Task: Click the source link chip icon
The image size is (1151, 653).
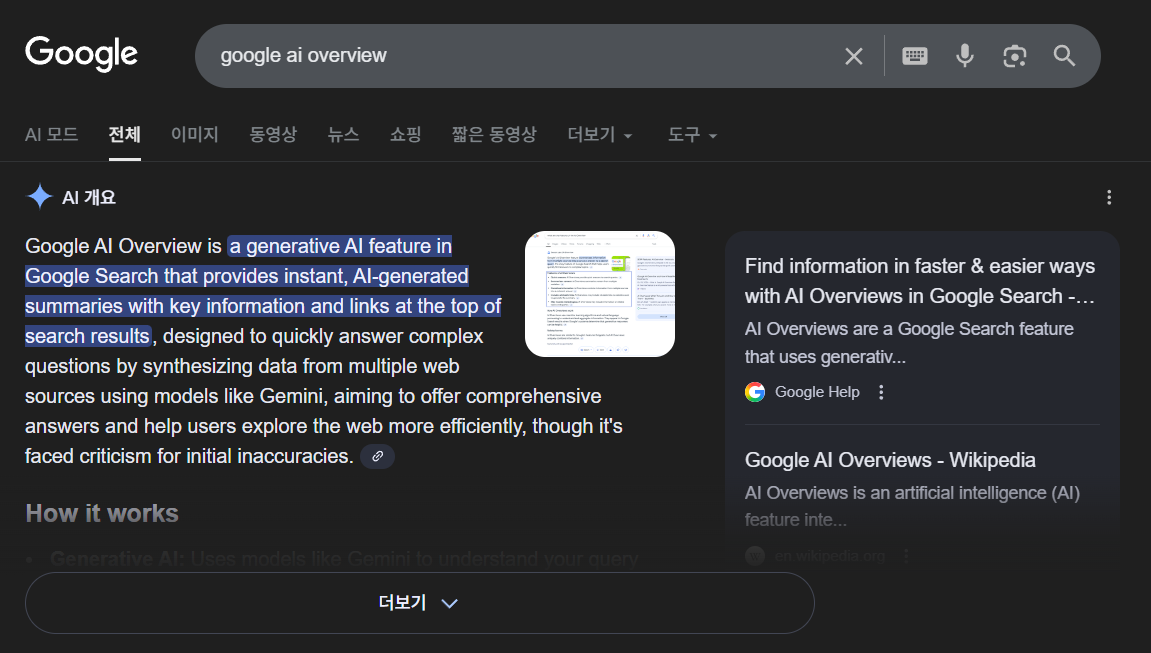Action: (x=377, y=456)
